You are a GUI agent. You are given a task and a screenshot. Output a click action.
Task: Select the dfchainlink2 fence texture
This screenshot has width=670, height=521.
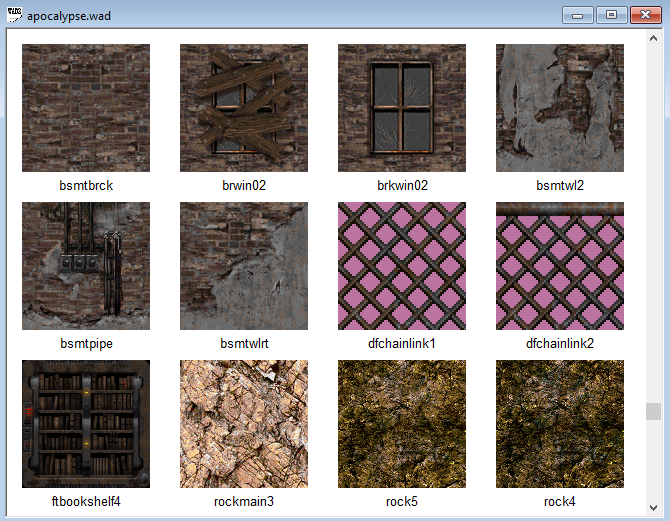(x=560, y=266)
